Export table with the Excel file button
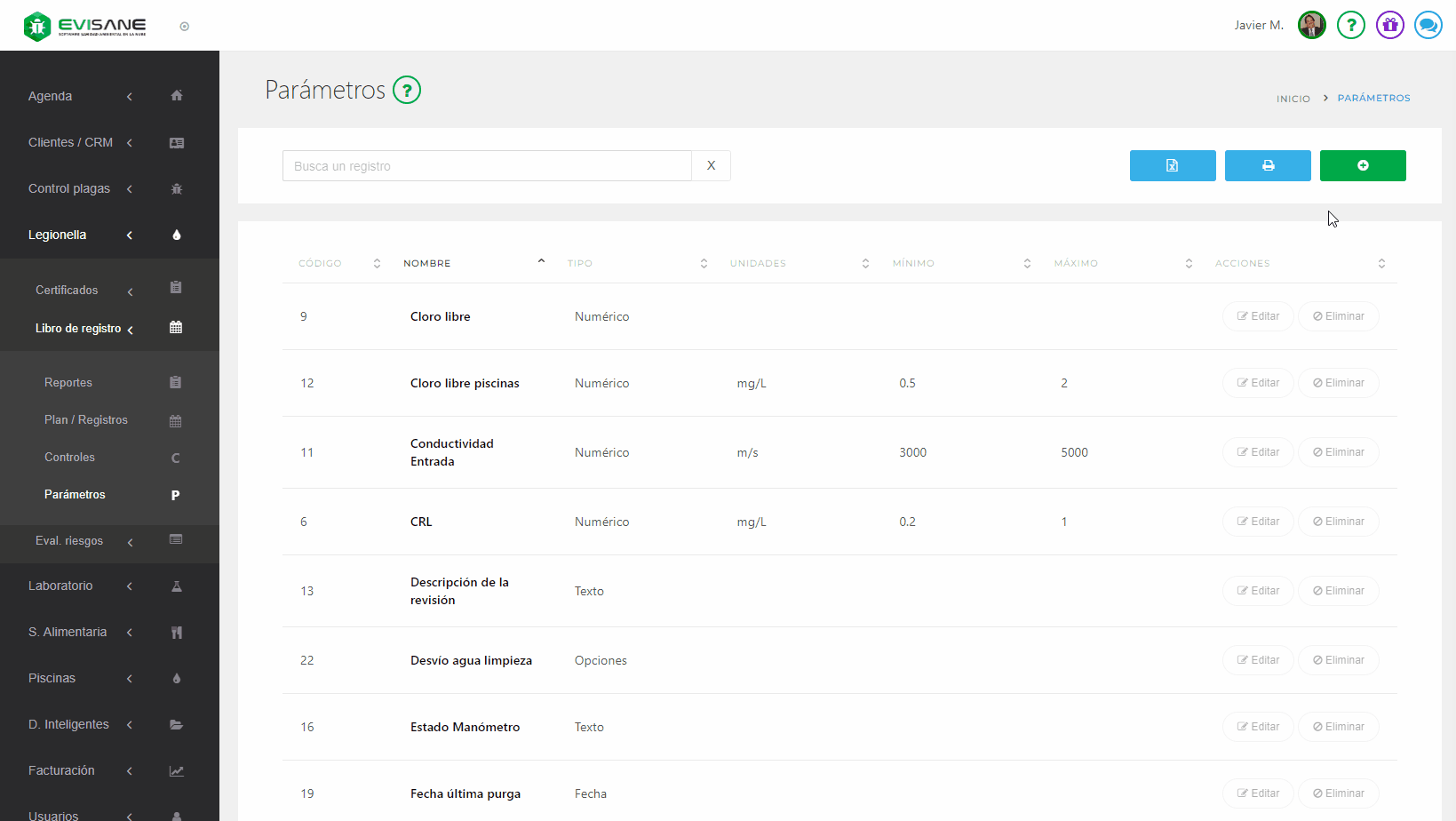 (x=1172, y=165)
